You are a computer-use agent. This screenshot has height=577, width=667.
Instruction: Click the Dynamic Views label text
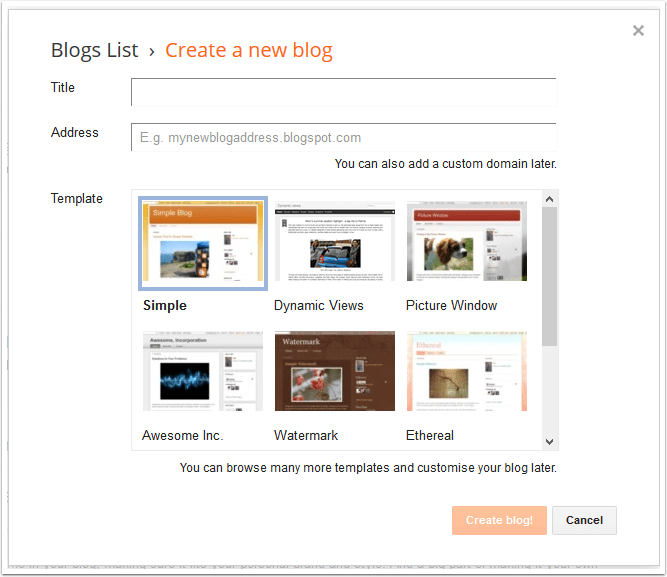pos(319,306)
